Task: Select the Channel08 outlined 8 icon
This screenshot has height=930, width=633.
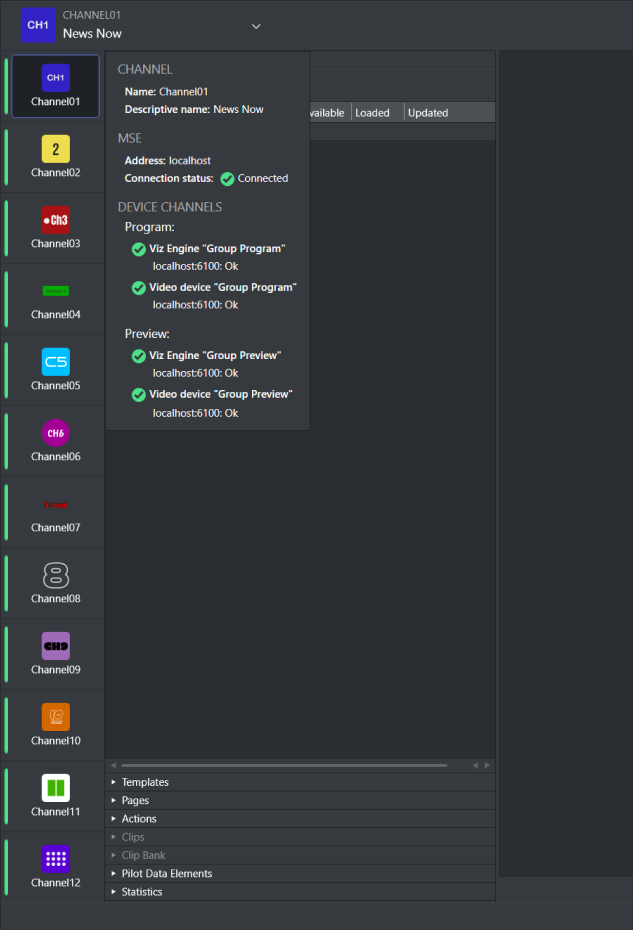Action: click(55, 575)
